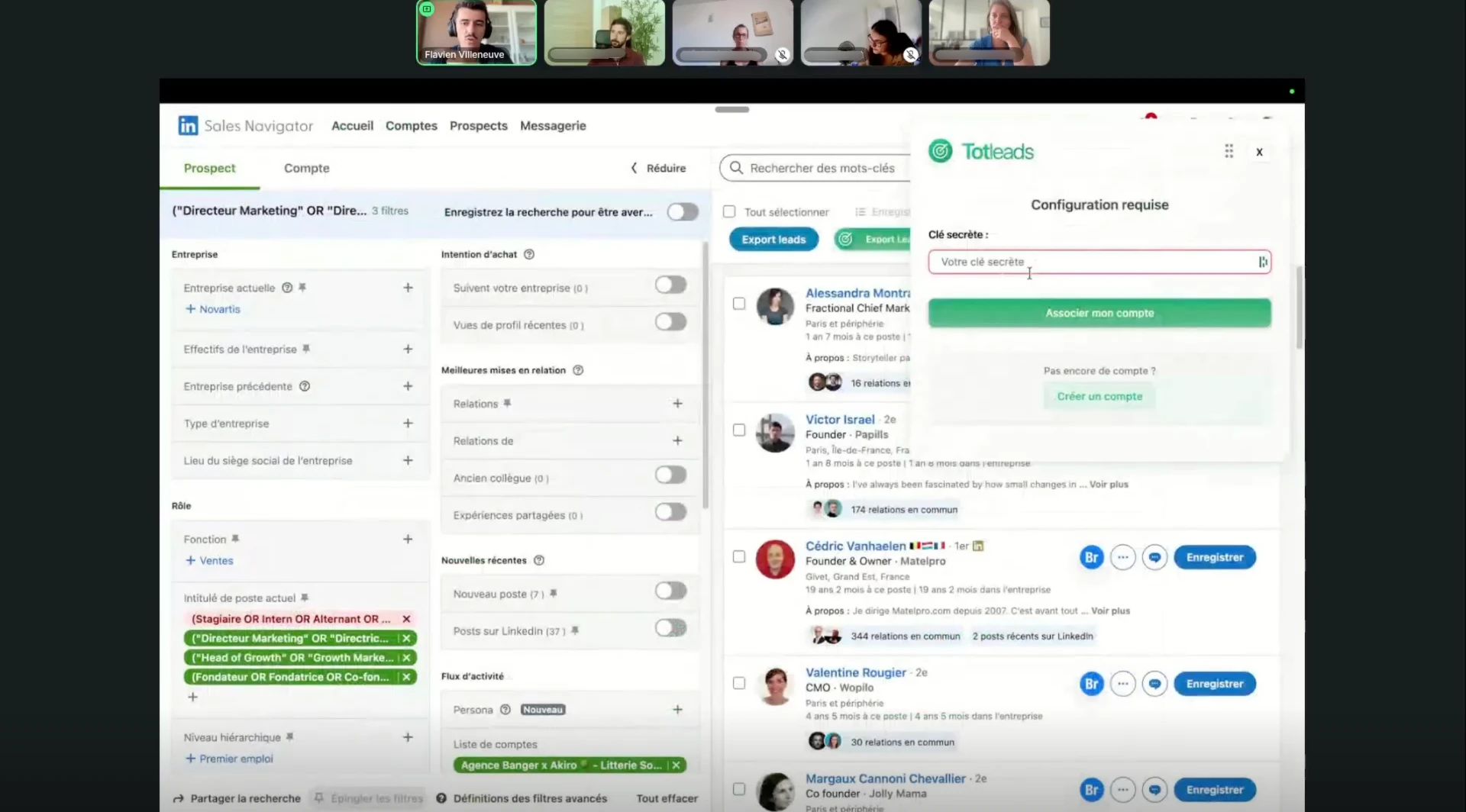1466x812 pixels.
Task: Expand Relations de filter
Action: [x=677, y=440]
